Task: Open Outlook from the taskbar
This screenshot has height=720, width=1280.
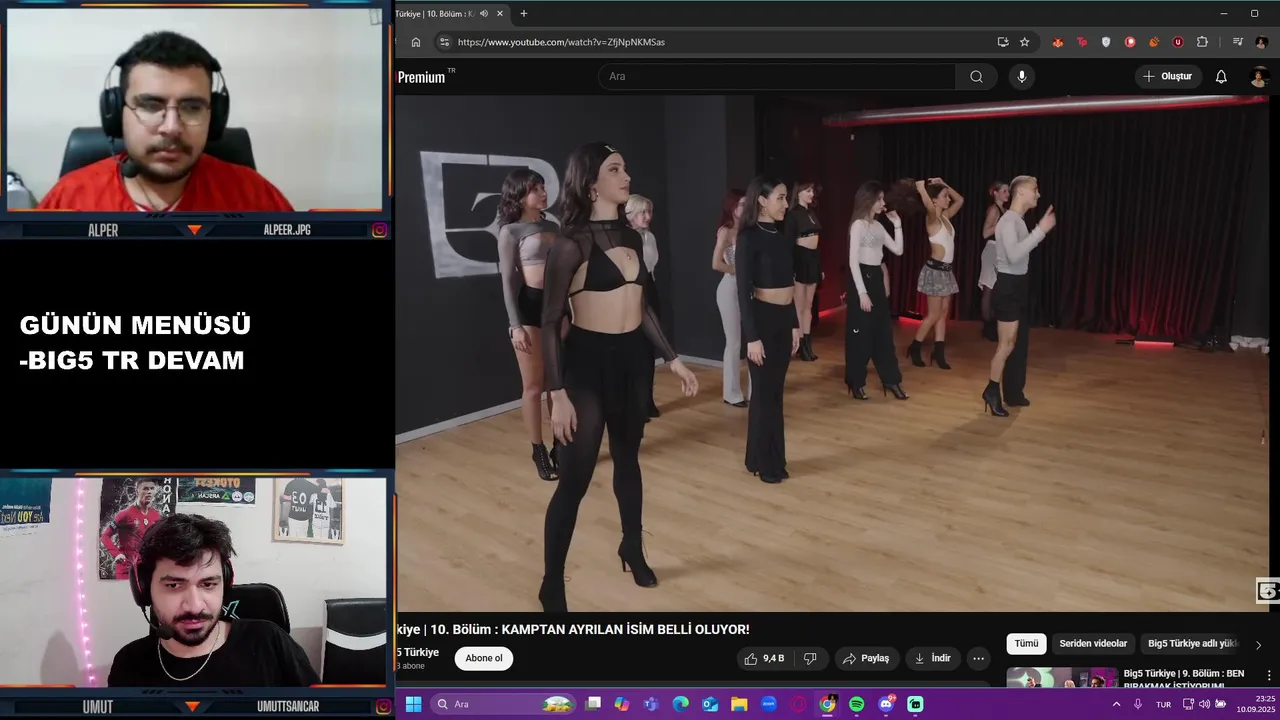Action: [x=710, y=704]
